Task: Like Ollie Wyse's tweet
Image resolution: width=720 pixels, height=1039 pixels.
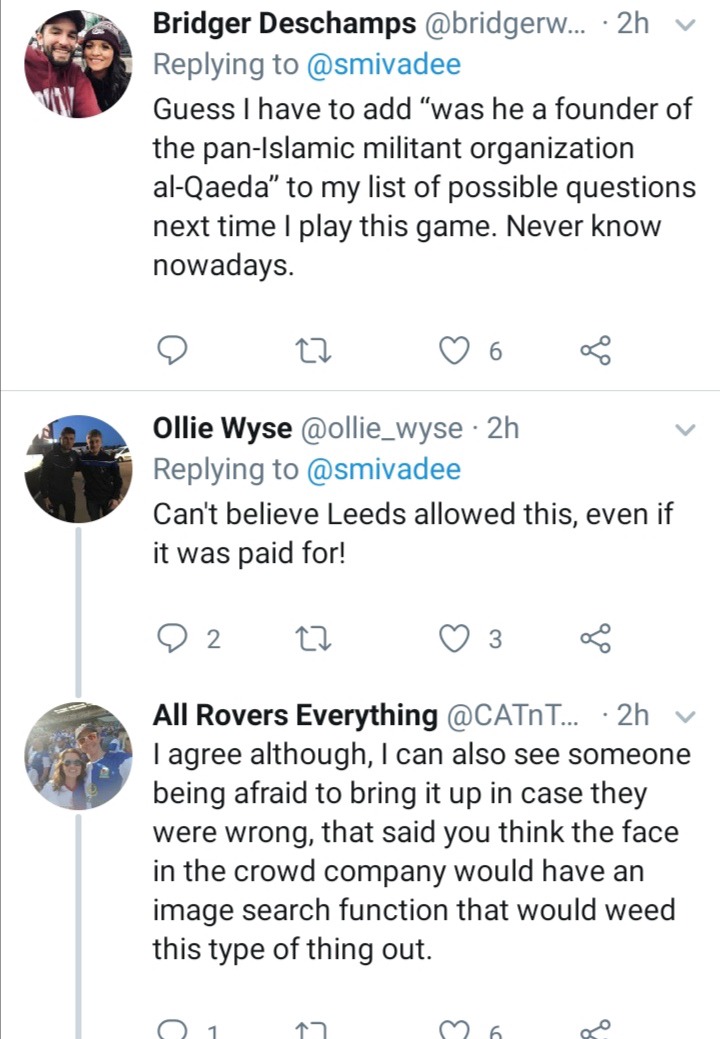Action: (456, 639)
